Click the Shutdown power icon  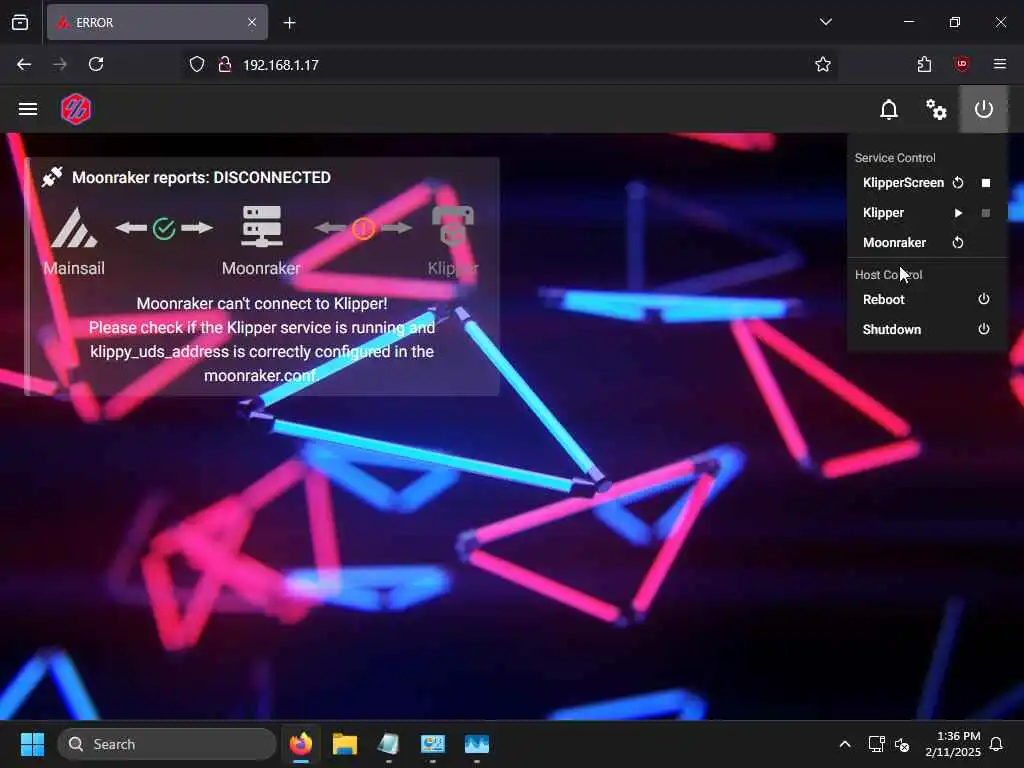click(x=984, y=329)
